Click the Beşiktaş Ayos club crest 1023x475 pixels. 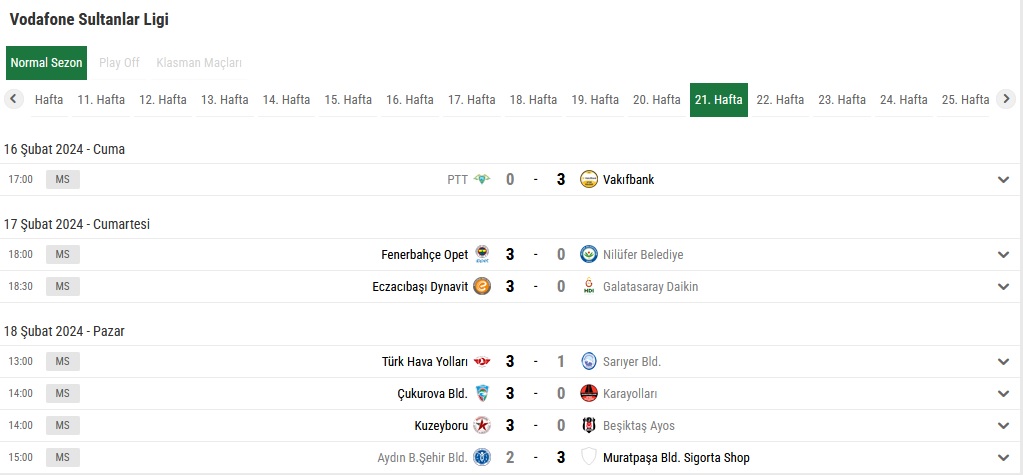588,425
